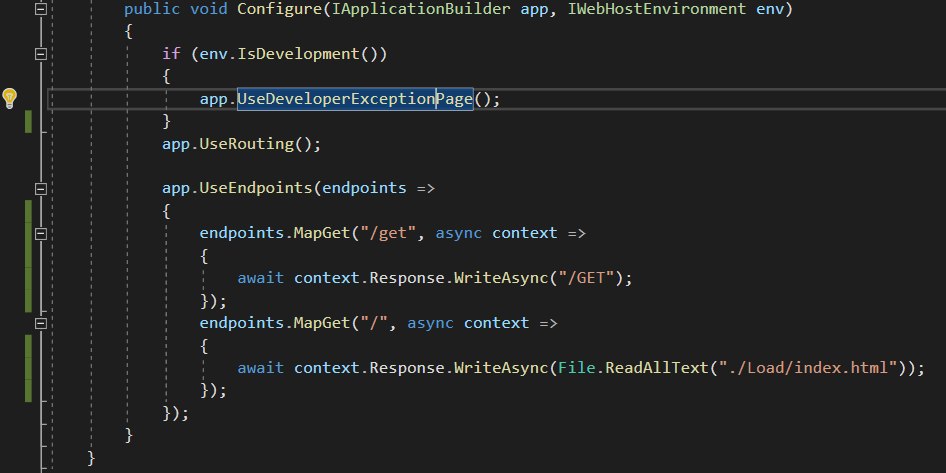Click the File.ReadAllText call

[633, 368]
